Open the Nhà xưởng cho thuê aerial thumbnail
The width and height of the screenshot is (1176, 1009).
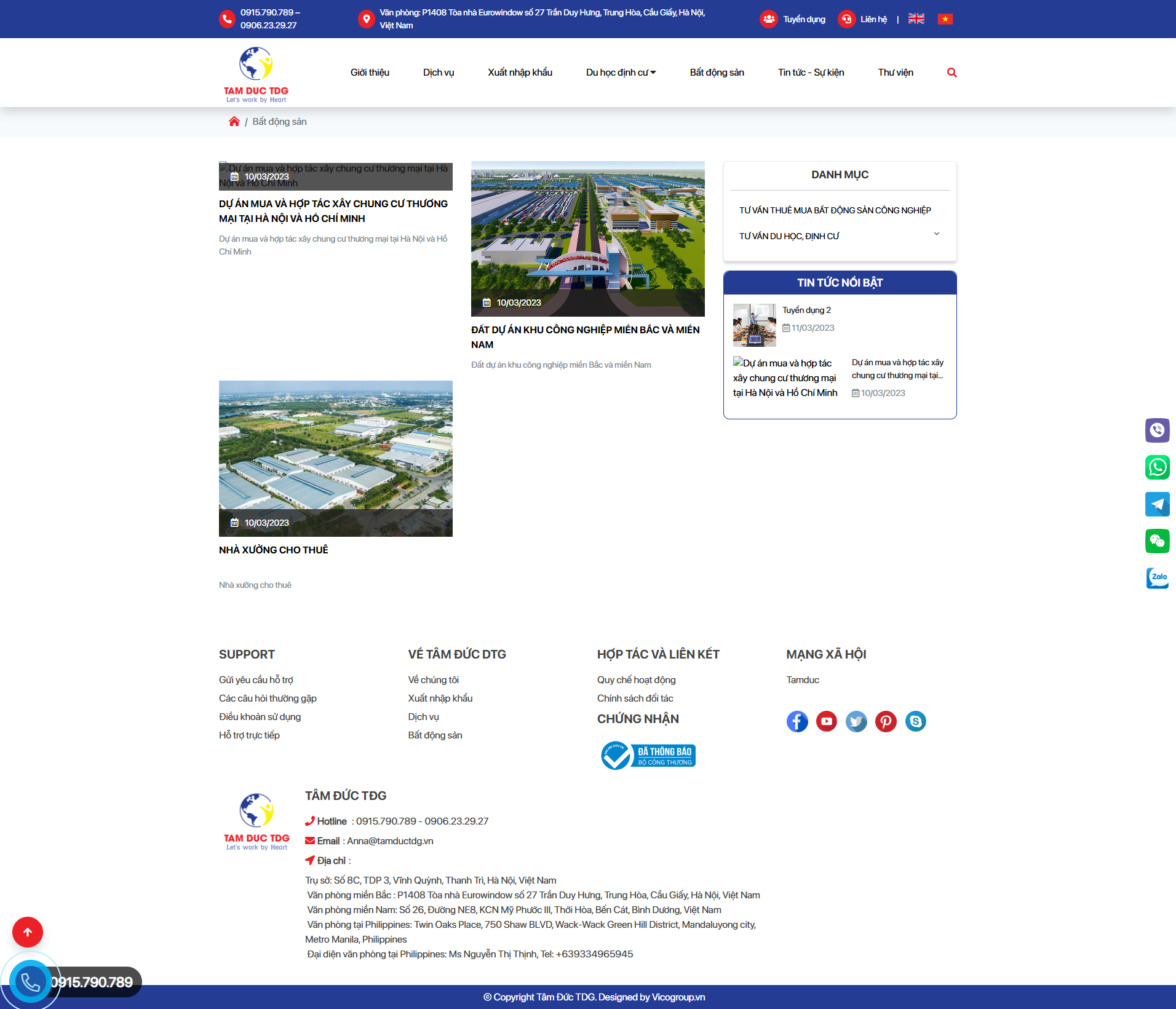pos(336,458)
